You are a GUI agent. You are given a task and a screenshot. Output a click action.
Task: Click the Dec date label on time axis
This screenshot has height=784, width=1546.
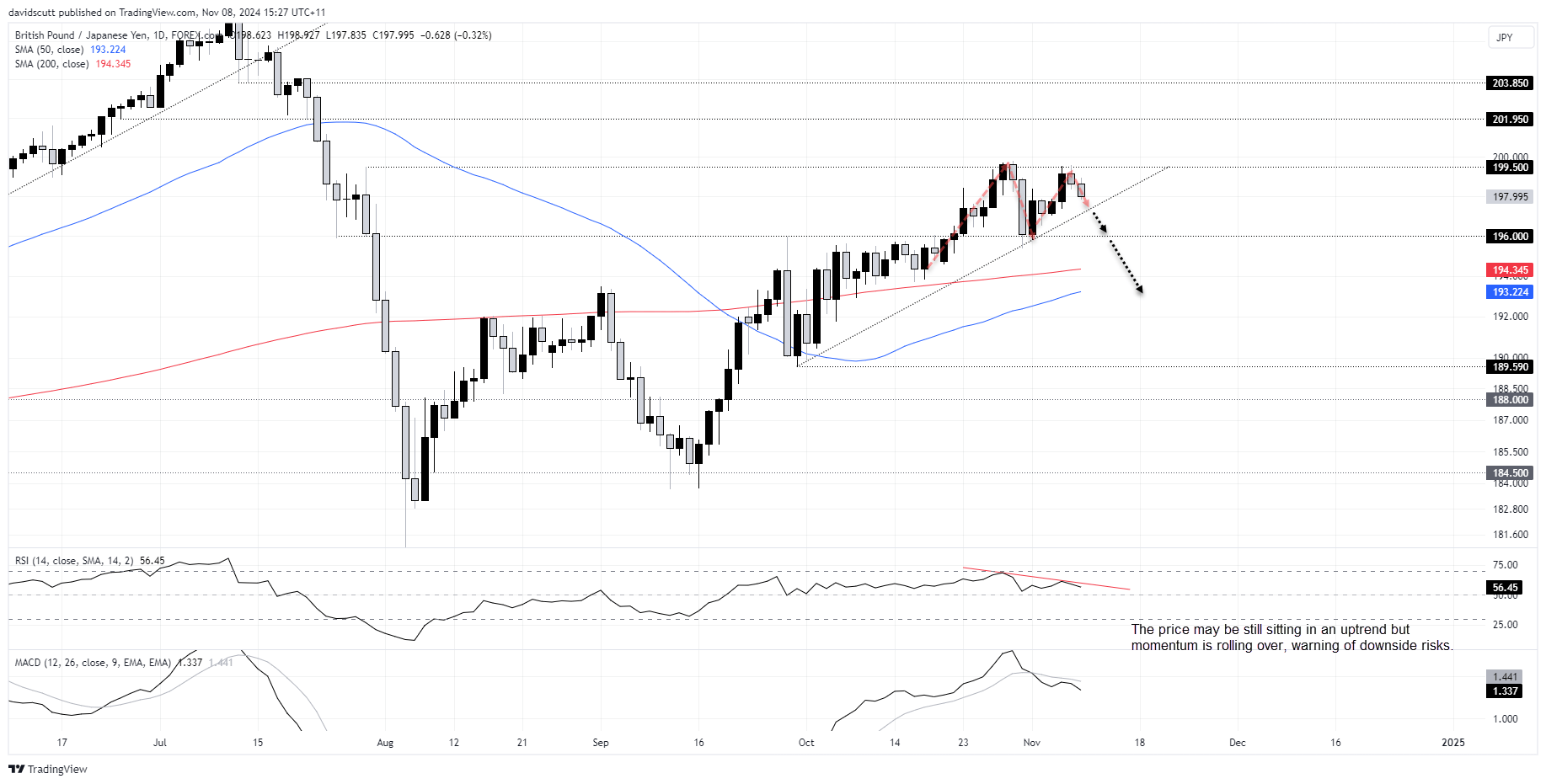coord(1237,743)
